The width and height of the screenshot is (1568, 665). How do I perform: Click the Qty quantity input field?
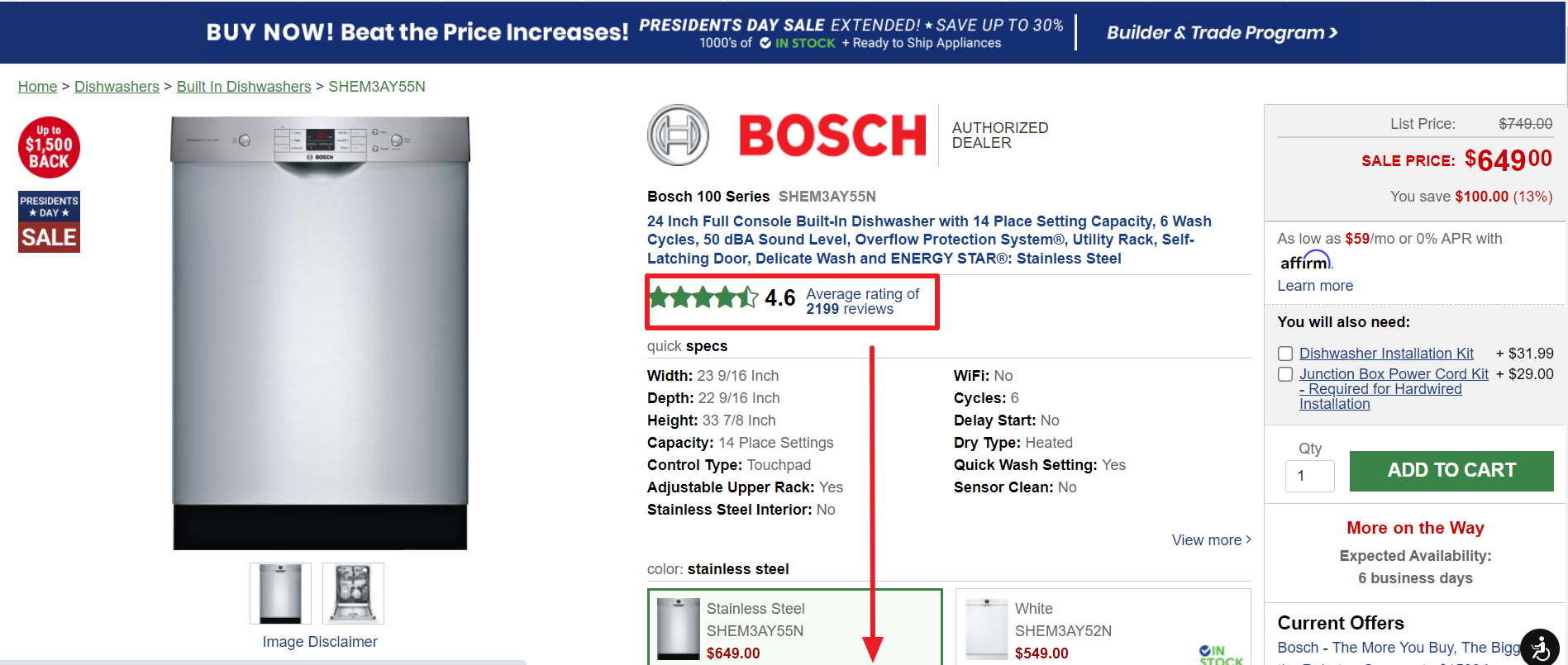(1309, 476)
